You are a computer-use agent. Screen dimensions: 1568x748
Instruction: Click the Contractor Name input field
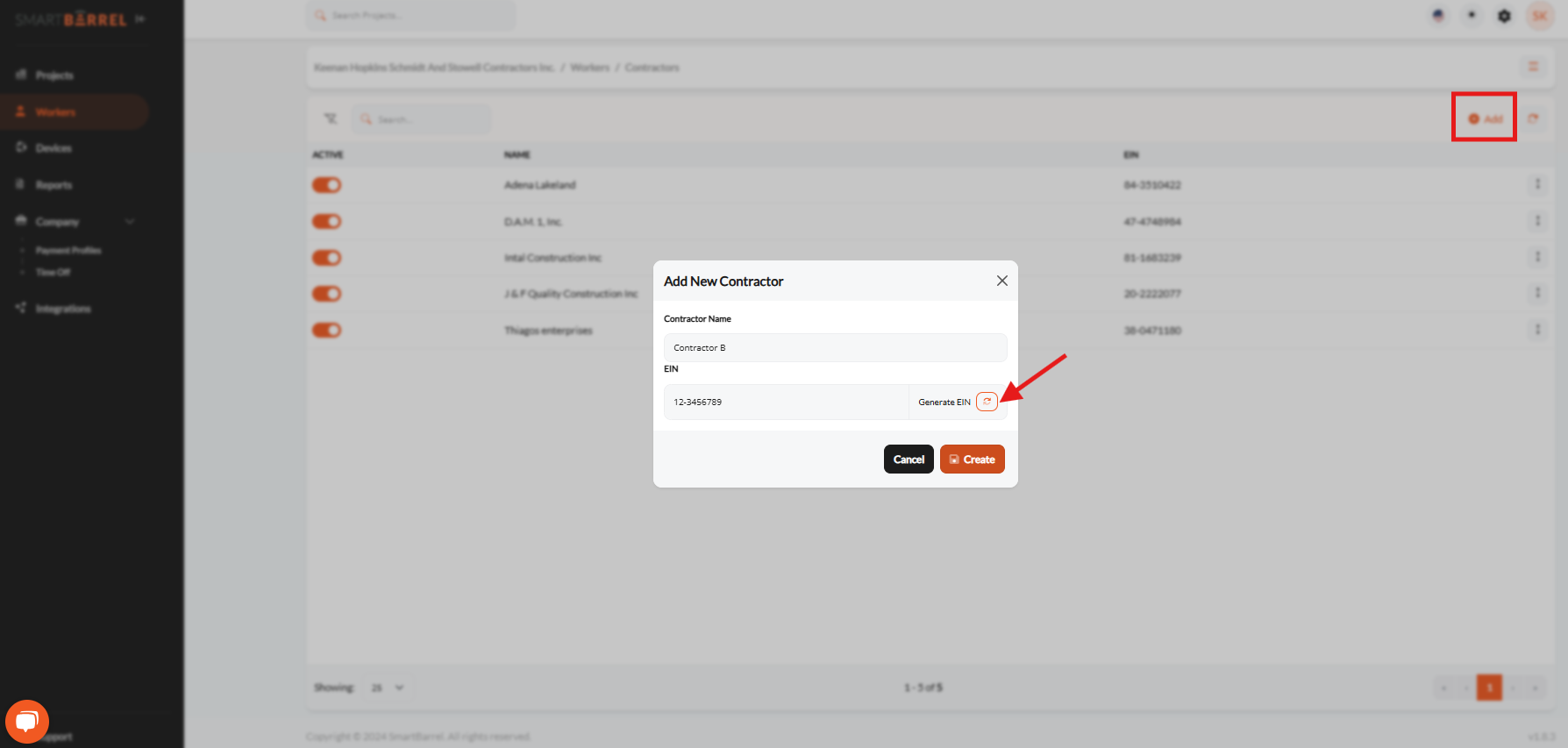point(834,348)
